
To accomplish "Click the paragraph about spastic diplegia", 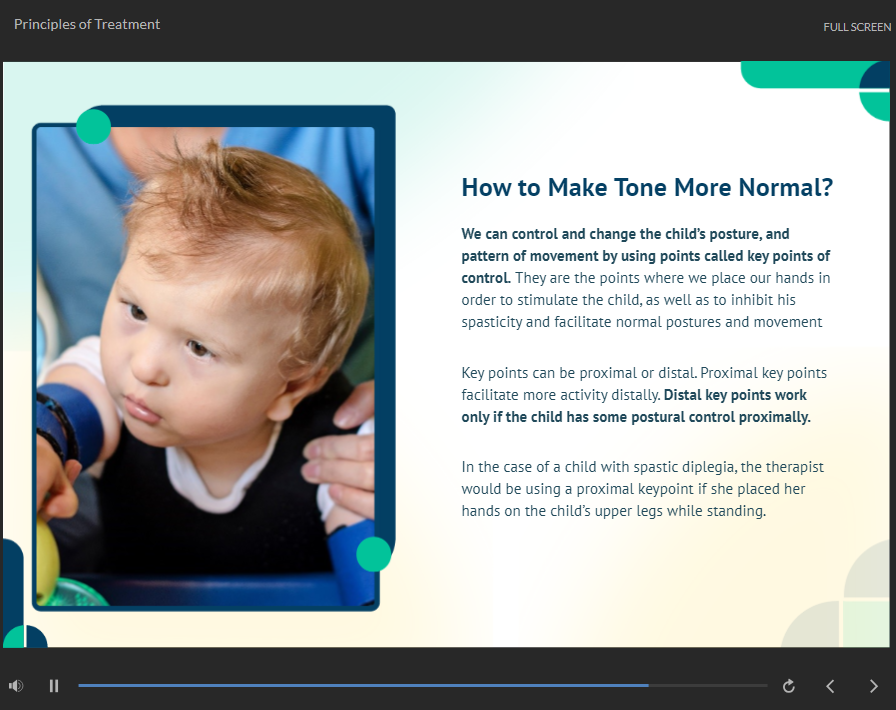I will (x=642, y=489).
